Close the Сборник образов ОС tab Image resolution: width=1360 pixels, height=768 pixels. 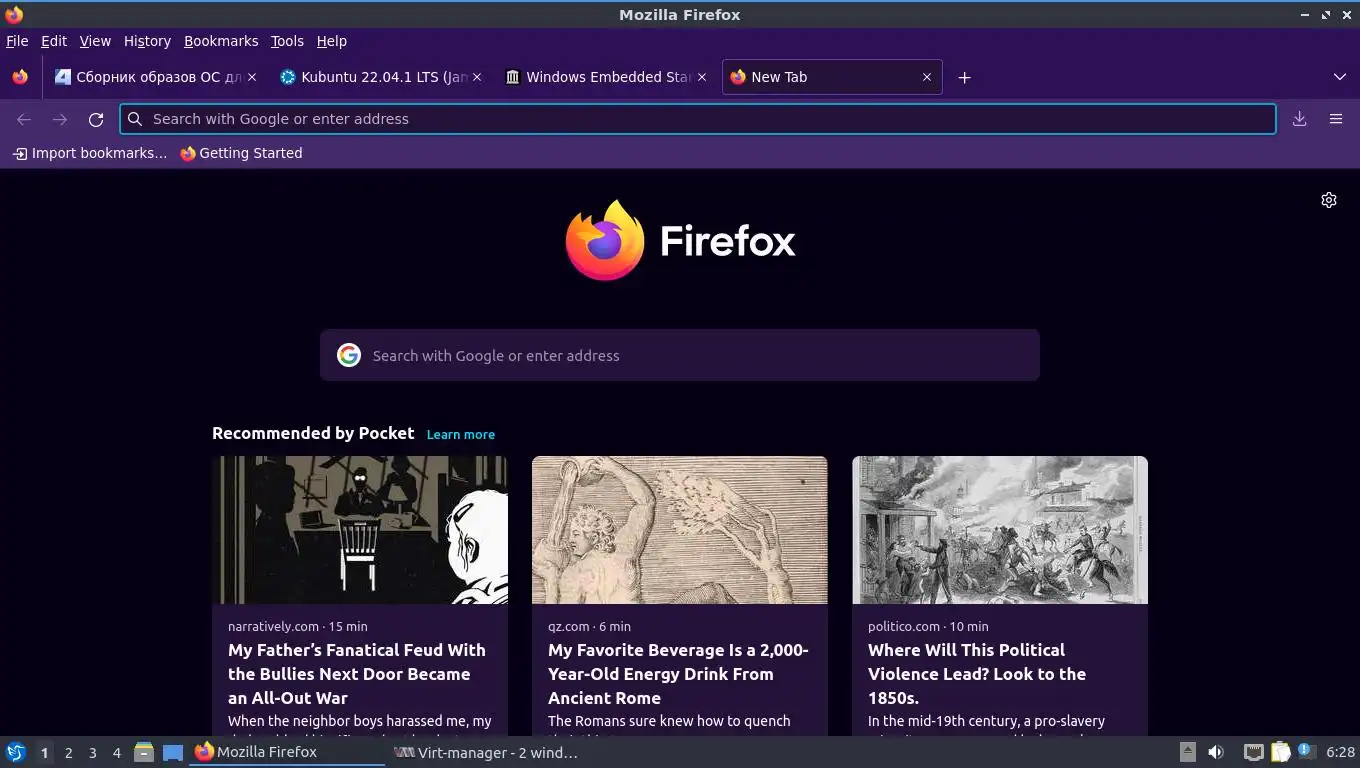[x=251, y=77]
